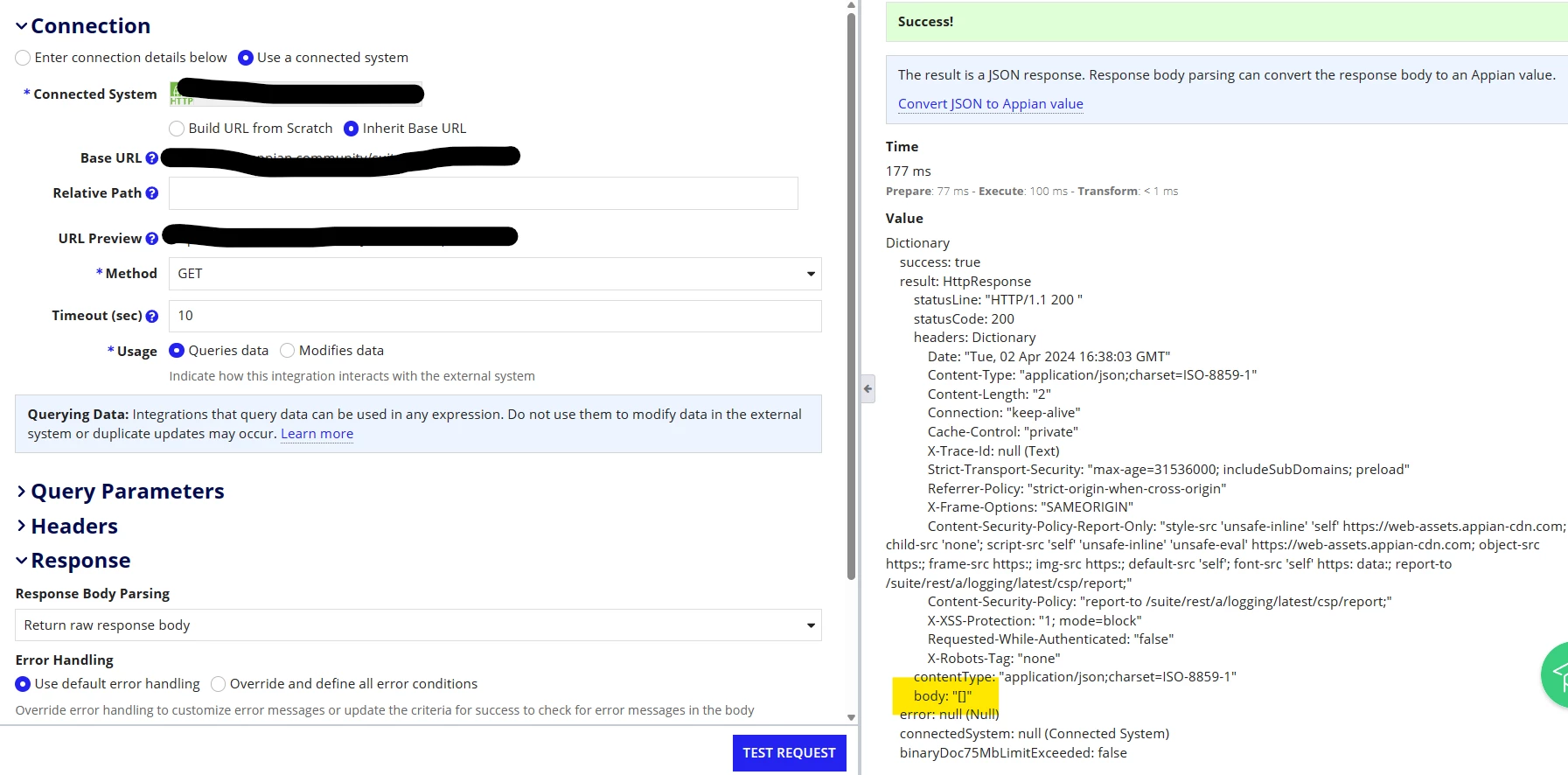Click the 'binaryDoc75MbLimitExceeded: false' line
1568x775 pixels.
(1014, 753)
